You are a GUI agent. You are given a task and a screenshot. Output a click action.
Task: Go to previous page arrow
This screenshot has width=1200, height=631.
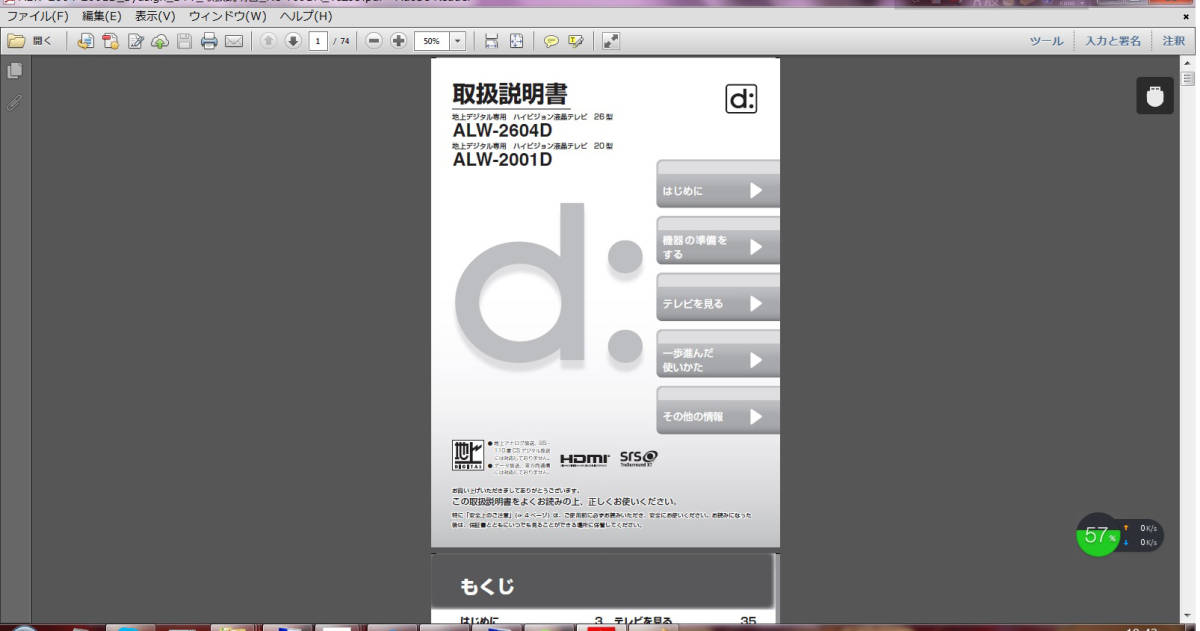268,41
